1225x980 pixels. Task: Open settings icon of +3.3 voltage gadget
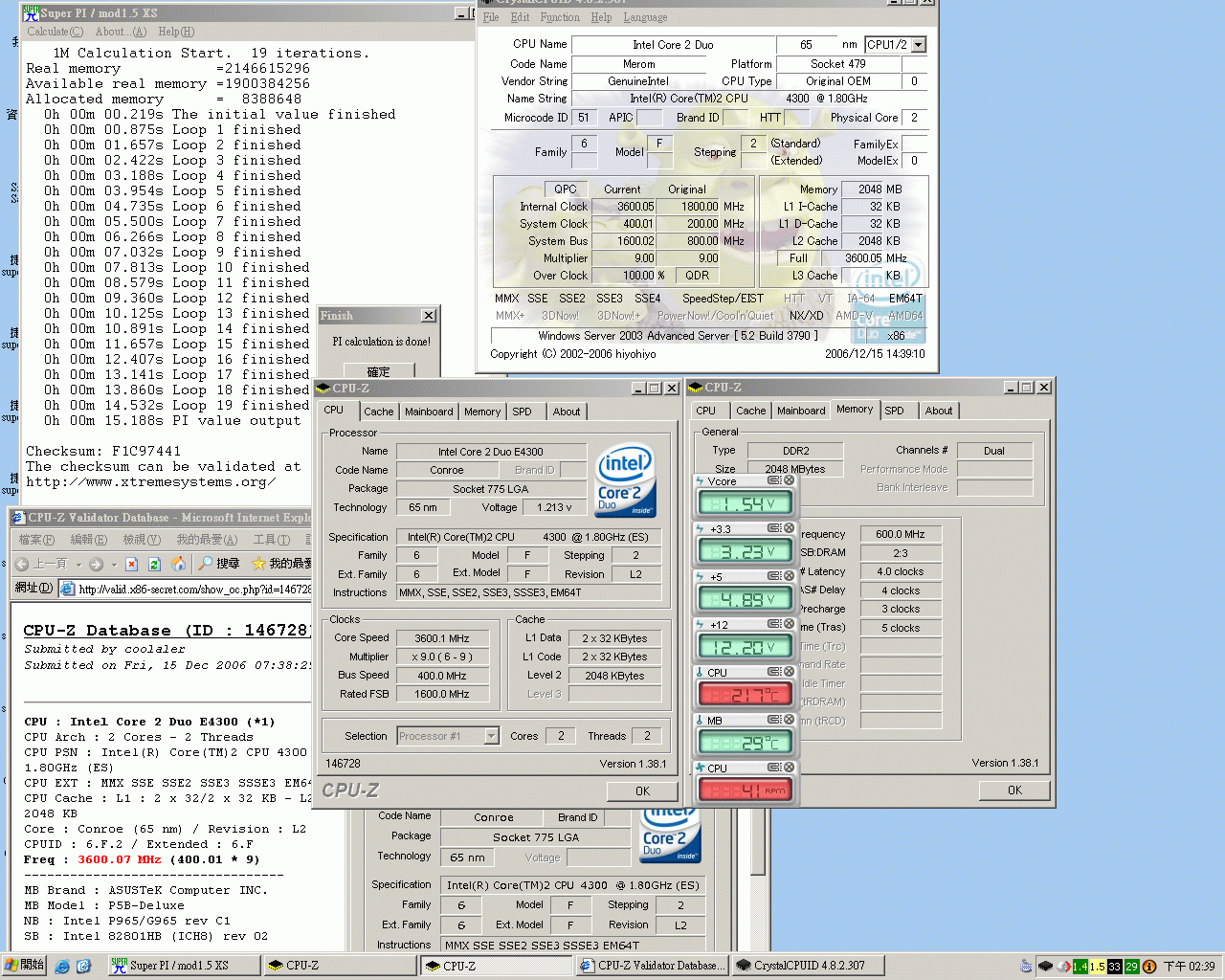point(774,528)
